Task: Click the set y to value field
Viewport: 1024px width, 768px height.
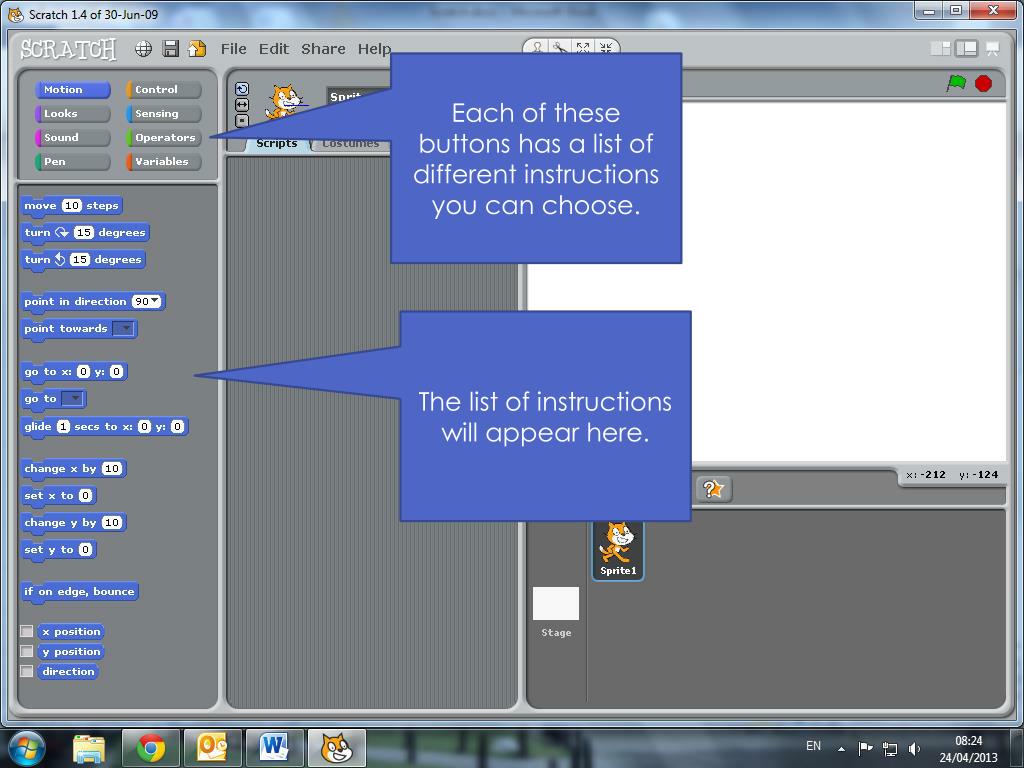Action: [85, 550]
